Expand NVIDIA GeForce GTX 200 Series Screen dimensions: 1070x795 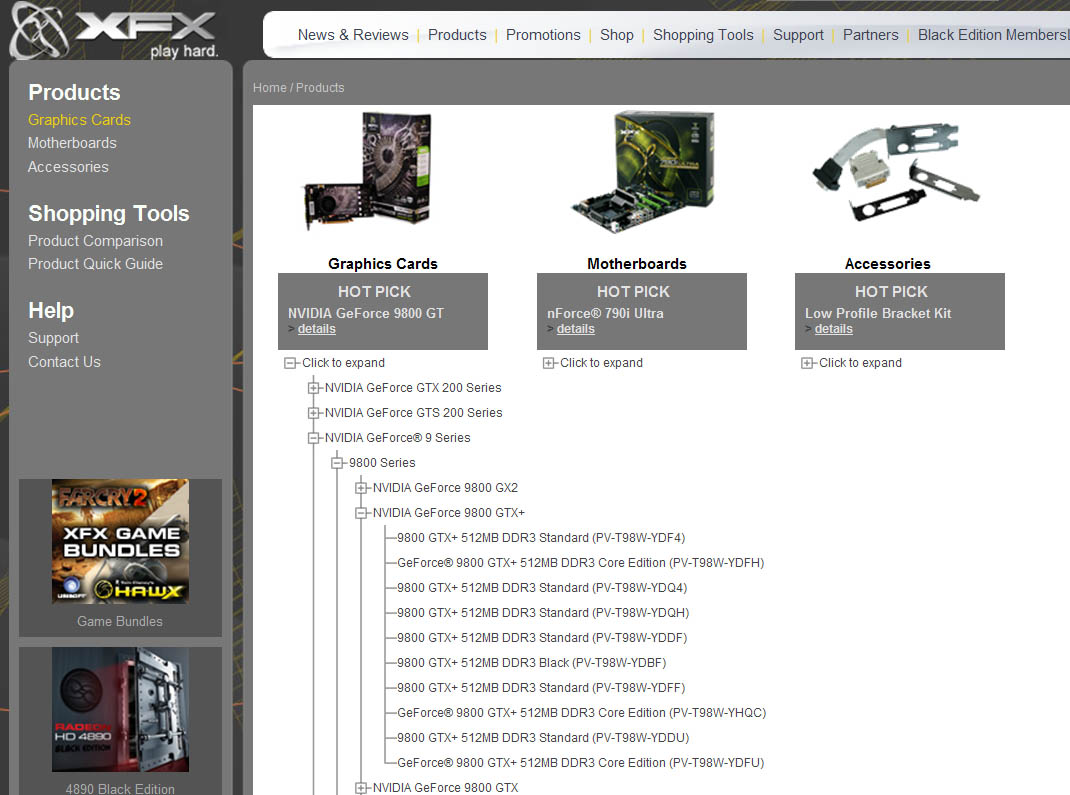click(313, 388)
